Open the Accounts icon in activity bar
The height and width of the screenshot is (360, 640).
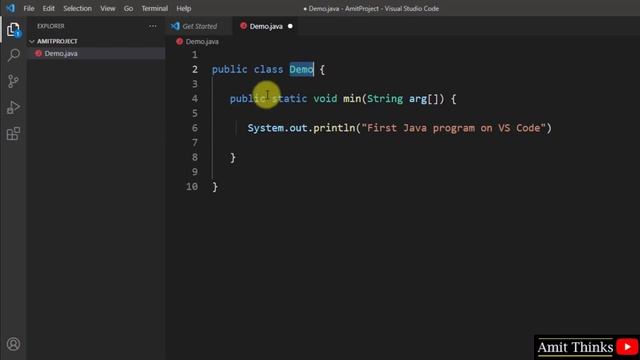[x=13, y=344]
